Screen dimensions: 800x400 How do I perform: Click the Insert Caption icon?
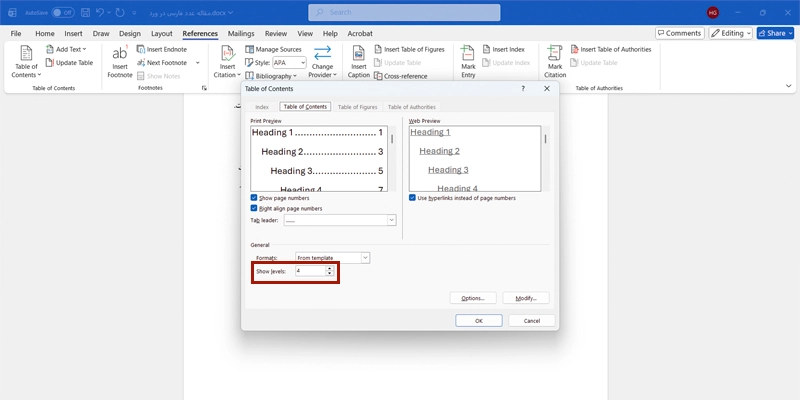click(358, 57)
